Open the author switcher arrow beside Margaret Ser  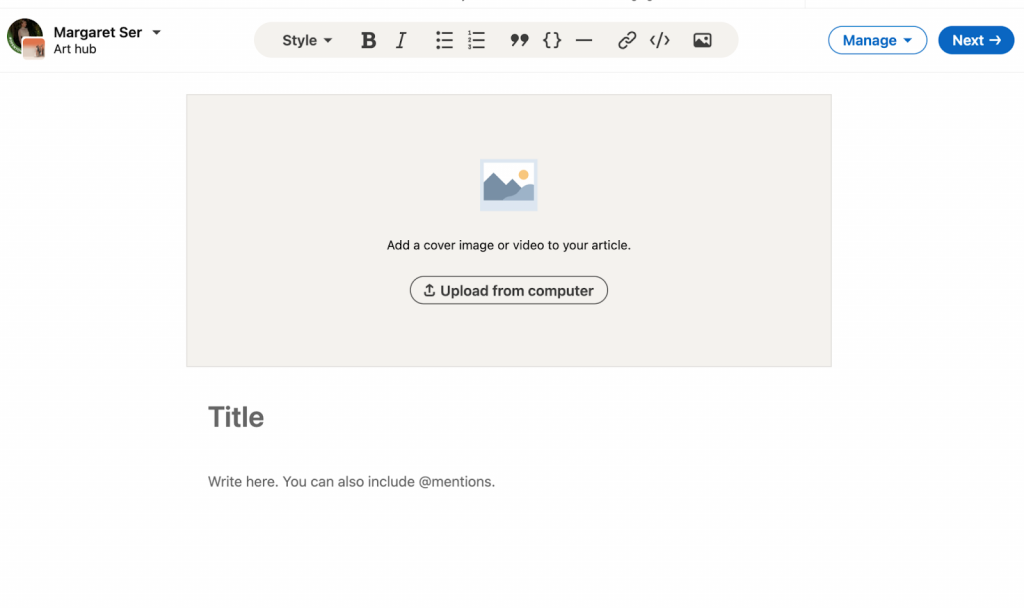coord(157,32)
